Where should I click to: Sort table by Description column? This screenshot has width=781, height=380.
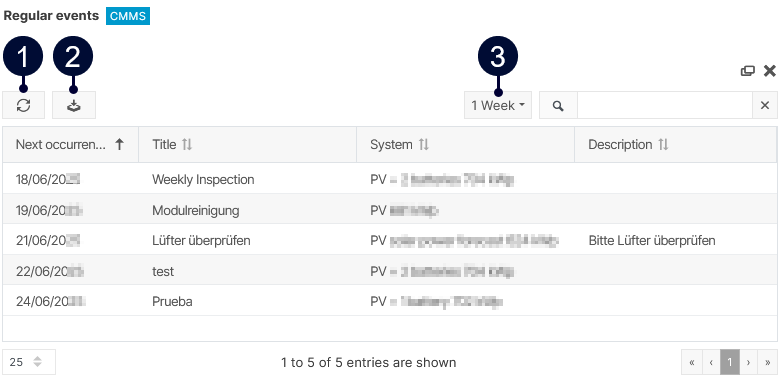(x=675, y=144)
